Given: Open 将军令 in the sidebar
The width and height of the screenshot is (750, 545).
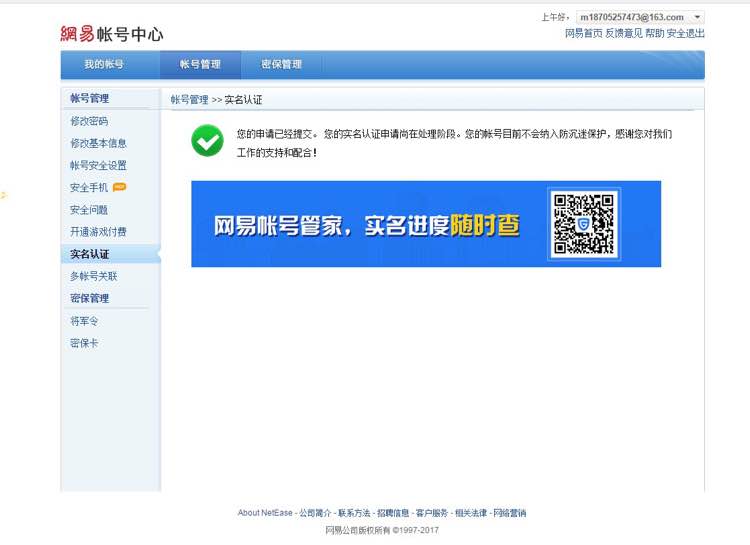Looking at the screenshot, I should coord(84,321).
